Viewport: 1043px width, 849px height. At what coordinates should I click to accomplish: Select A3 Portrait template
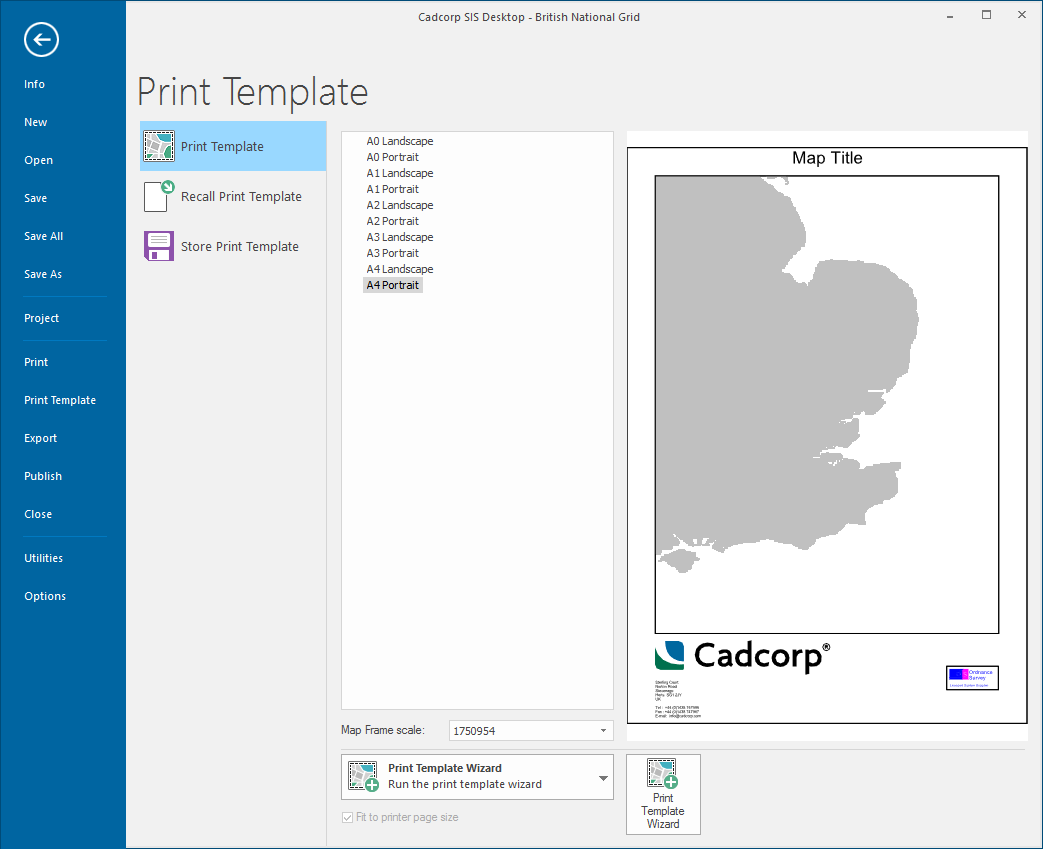pyautogui.click(x=392, y=253)
